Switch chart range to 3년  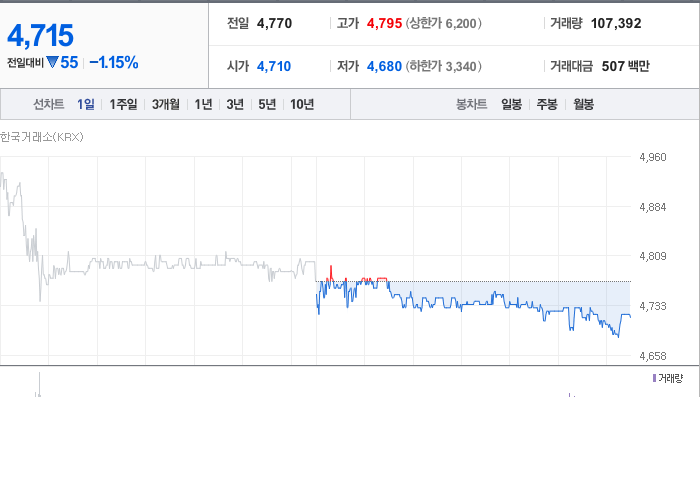[x=235, y=104]
